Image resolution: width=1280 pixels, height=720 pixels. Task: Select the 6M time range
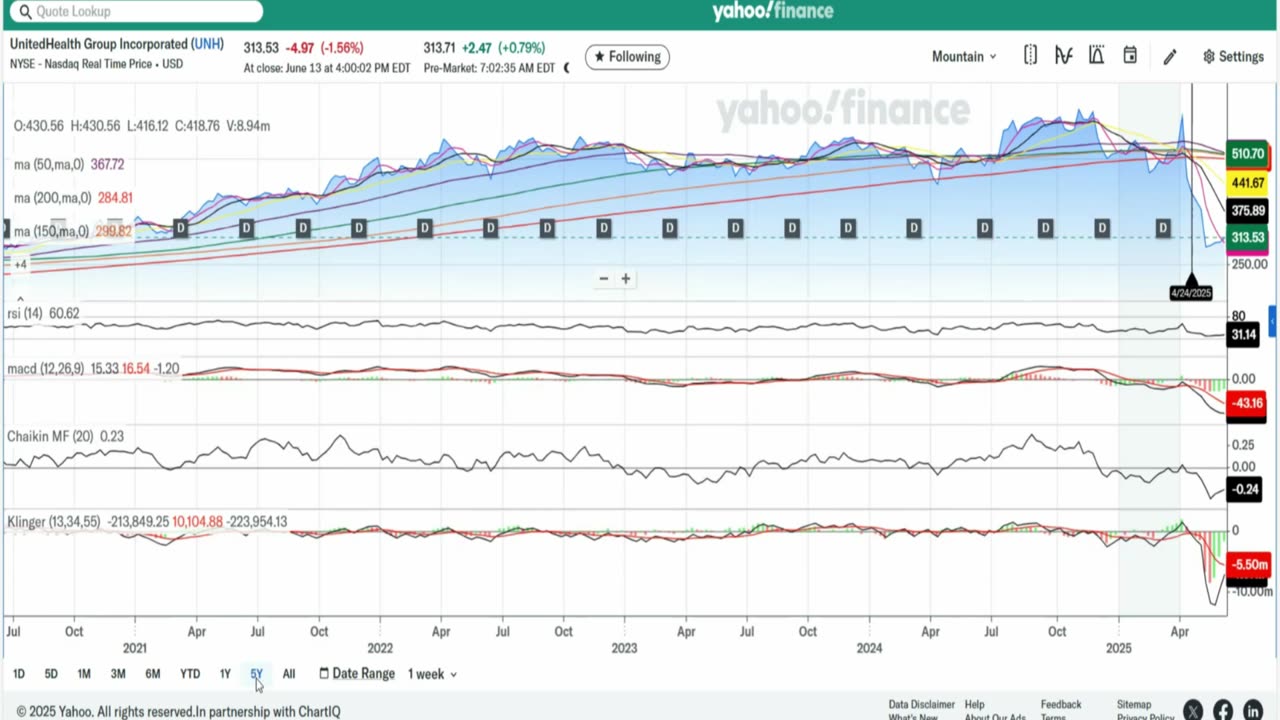153,674
